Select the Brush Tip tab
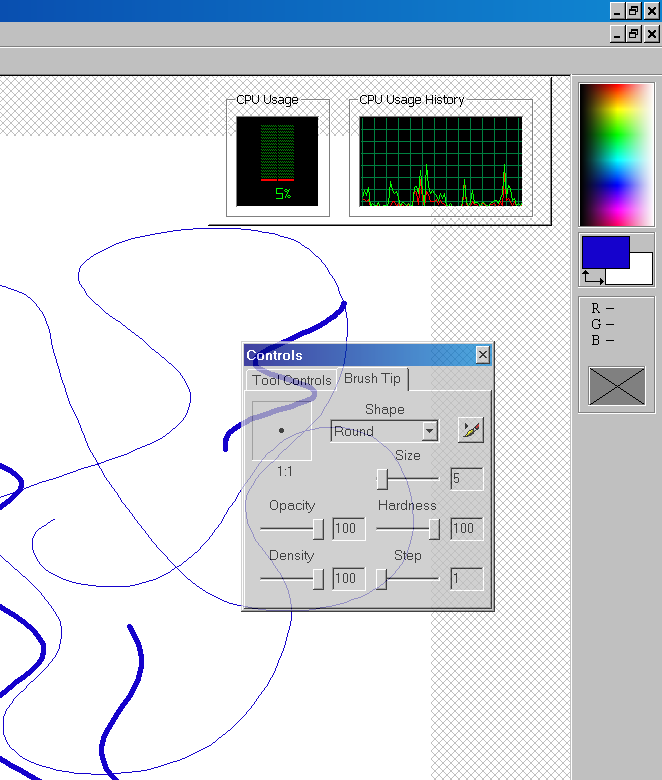The height and width of the screenshot is (780, 662). [373, 379]
